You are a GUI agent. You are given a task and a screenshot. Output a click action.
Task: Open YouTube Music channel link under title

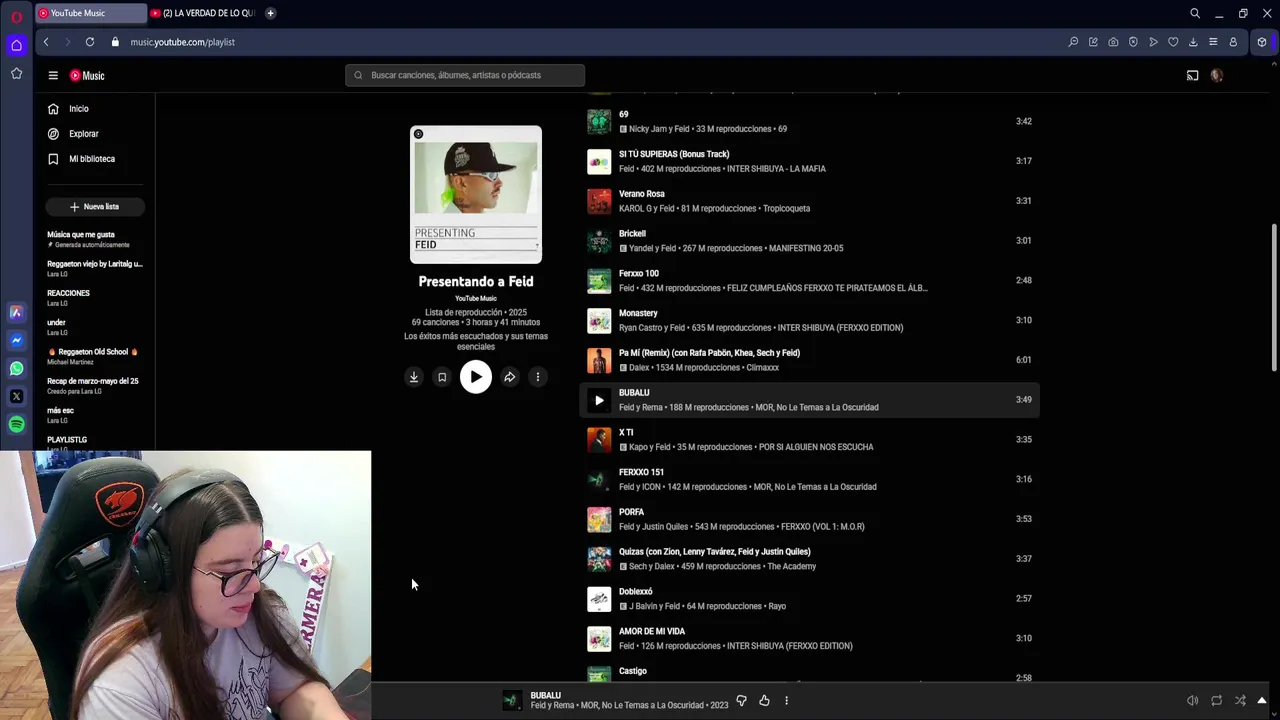pyautogui.click(x=476, y=298)
